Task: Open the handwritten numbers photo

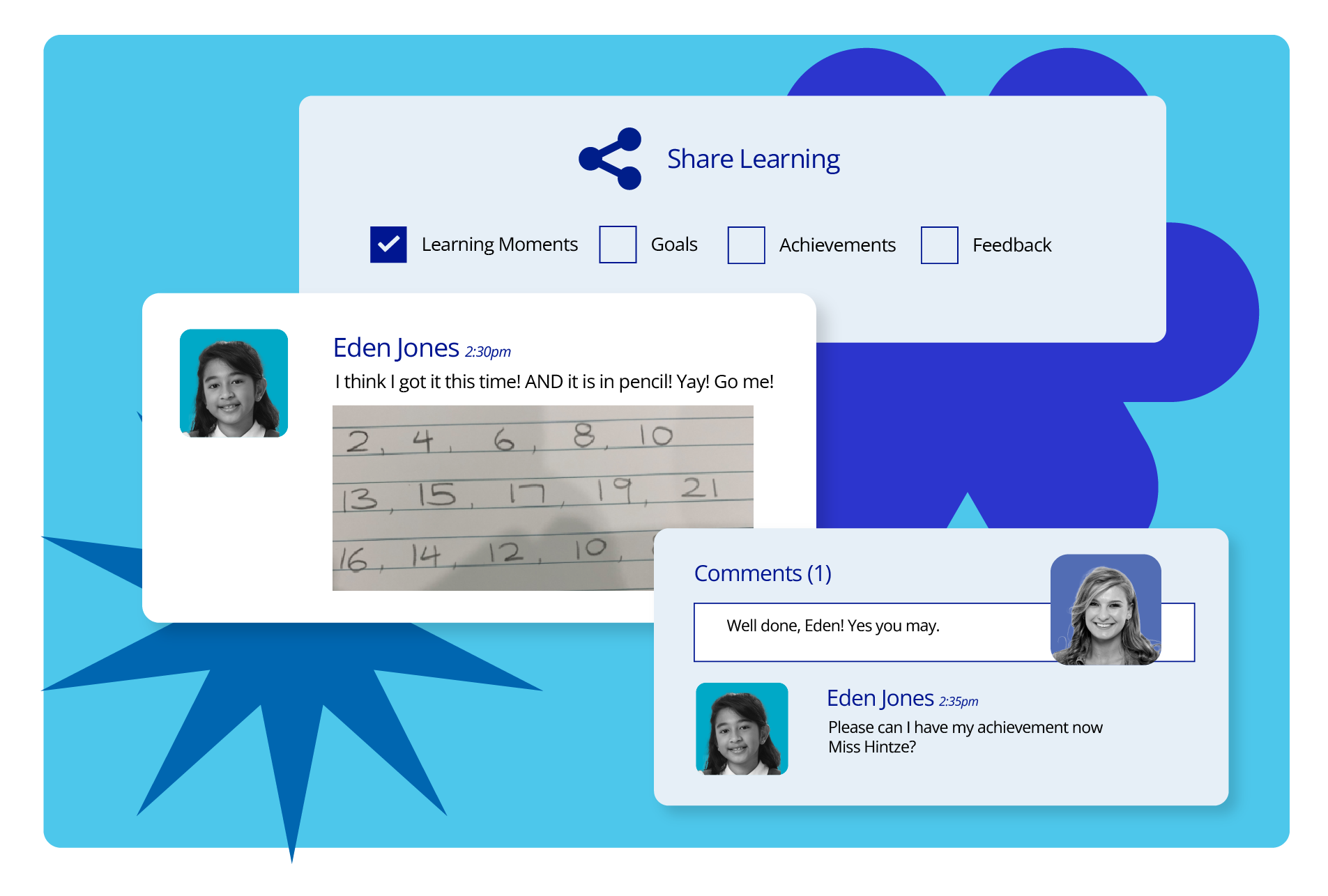Action: click(542, 498)
